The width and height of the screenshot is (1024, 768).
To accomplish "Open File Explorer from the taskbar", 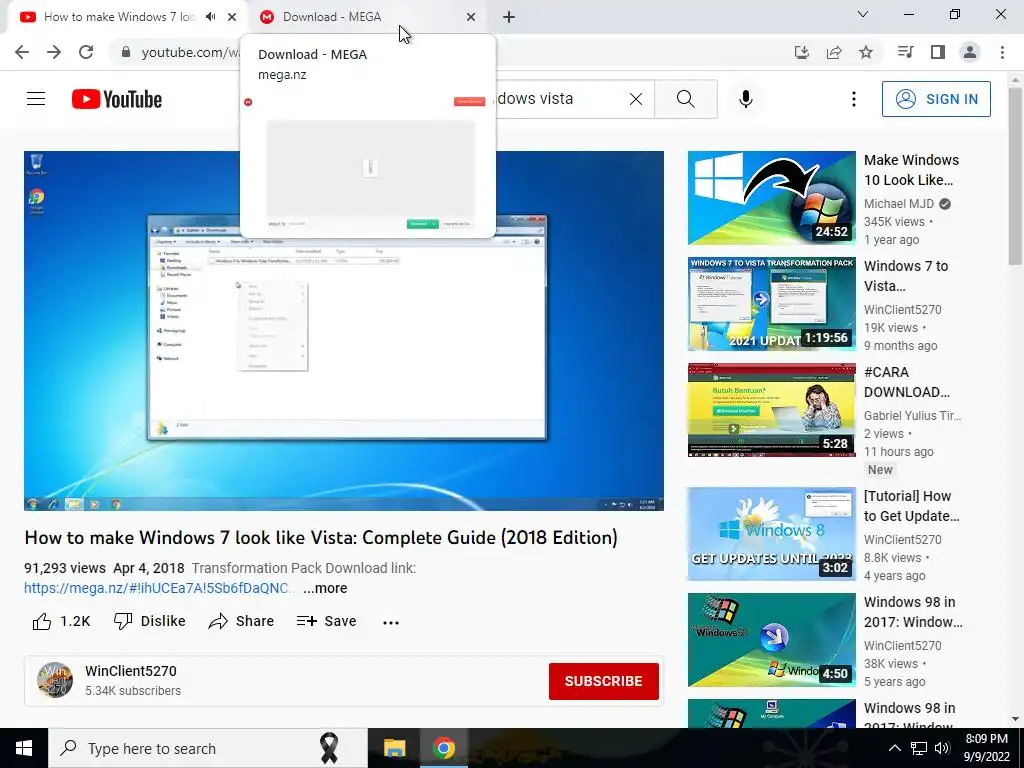I will (x=394, y=748).
